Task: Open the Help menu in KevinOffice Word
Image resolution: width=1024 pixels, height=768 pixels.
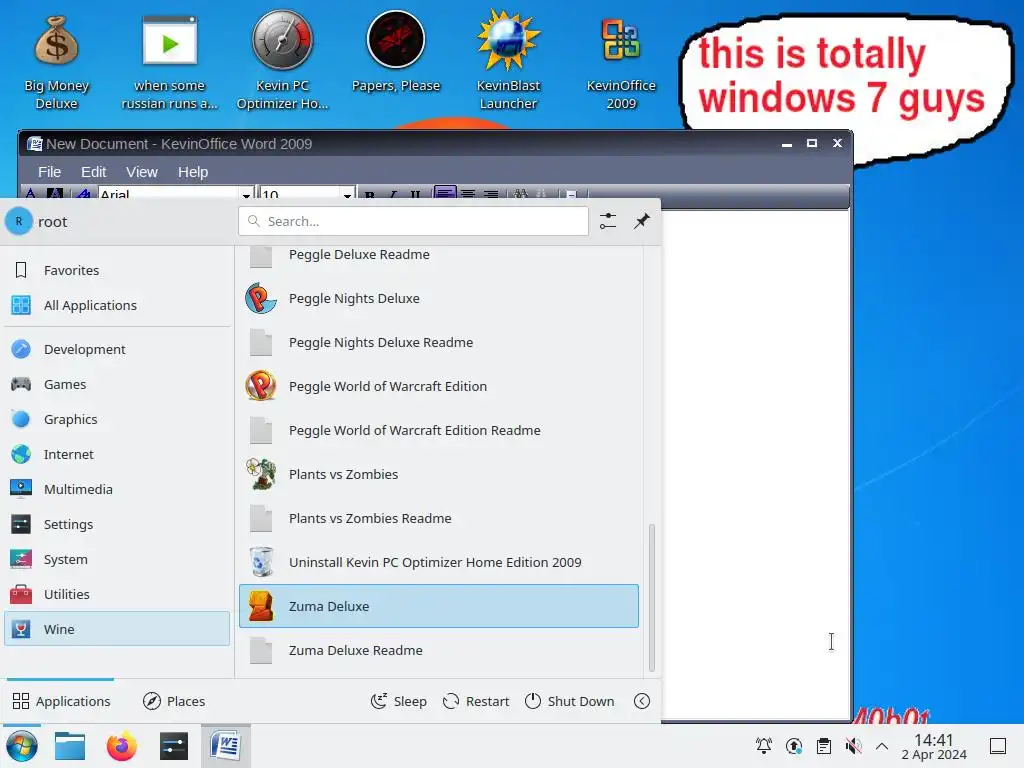Action: tap(193, 172)
